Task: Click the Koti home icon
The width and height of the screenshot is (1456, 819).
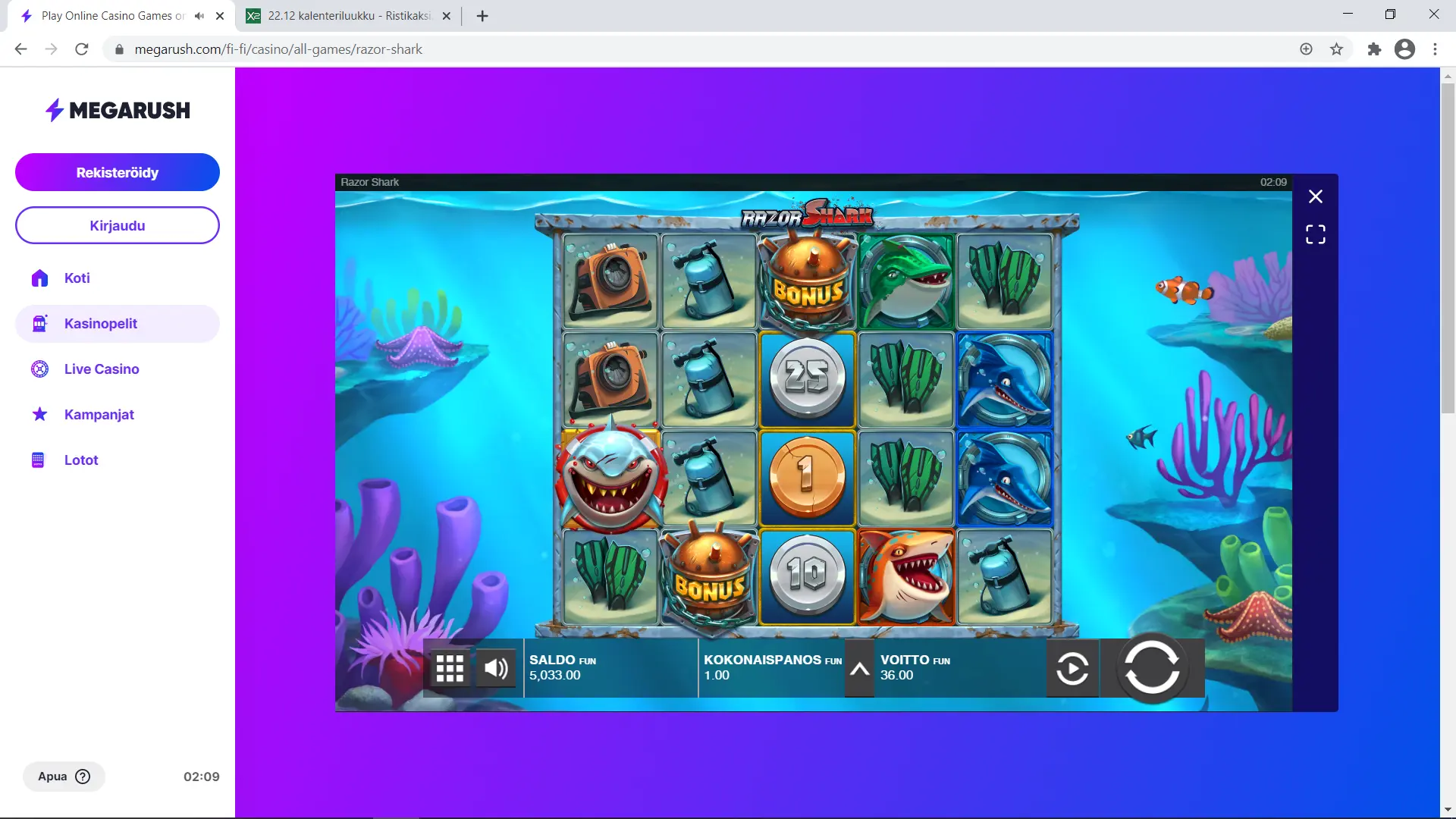Action: pos(39,278)
